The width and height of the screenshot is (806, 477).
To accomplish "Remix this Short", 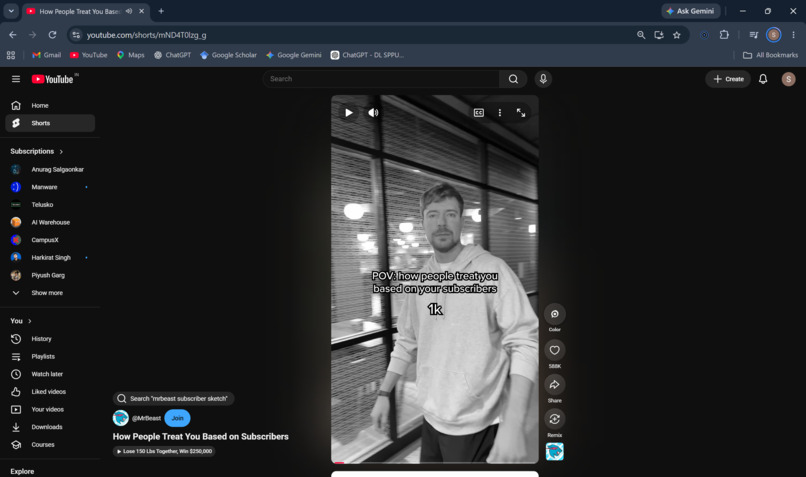I will tap(555, 419).
